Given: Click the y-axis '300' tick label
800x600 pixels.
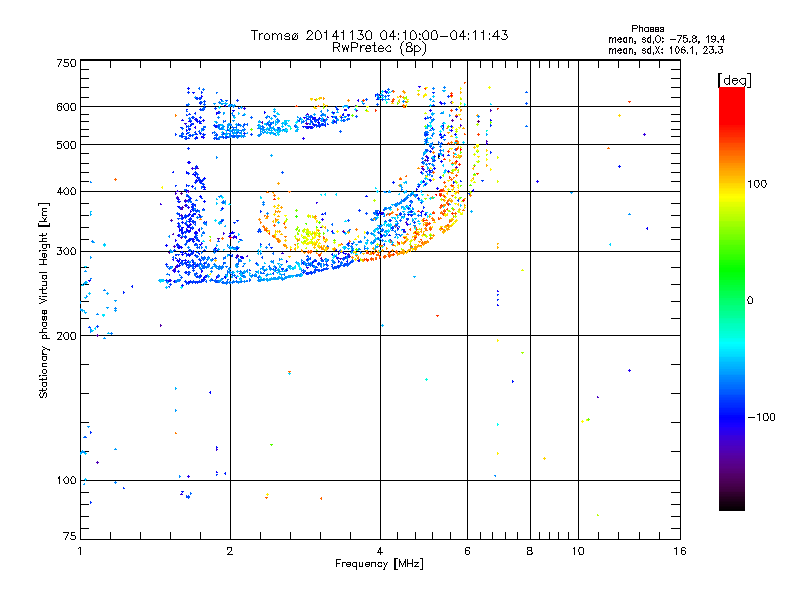Looking at the screenshot, I should click(x=66, y=252).
